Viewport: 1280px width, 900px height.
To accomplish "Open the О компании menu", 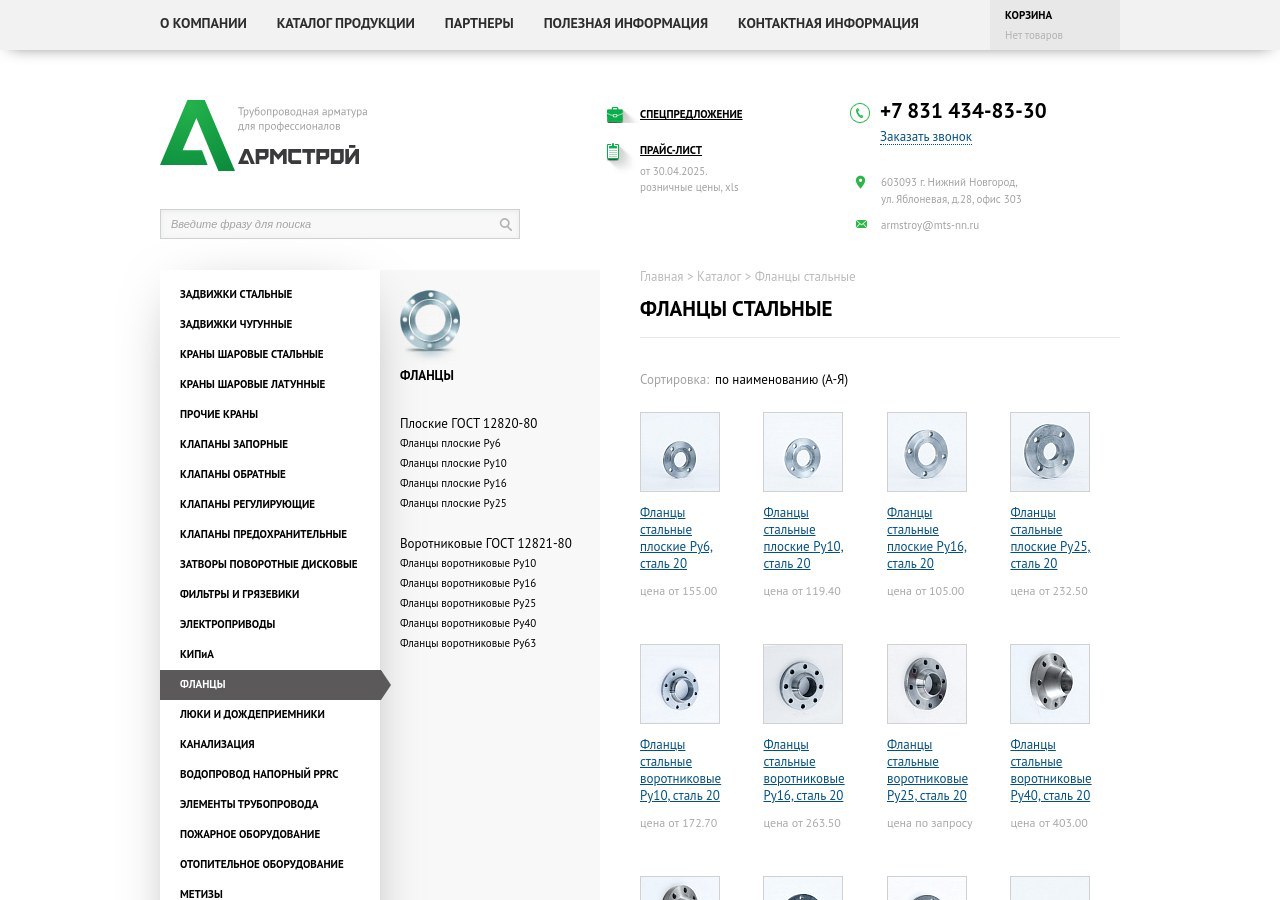I will pos(203,23).
